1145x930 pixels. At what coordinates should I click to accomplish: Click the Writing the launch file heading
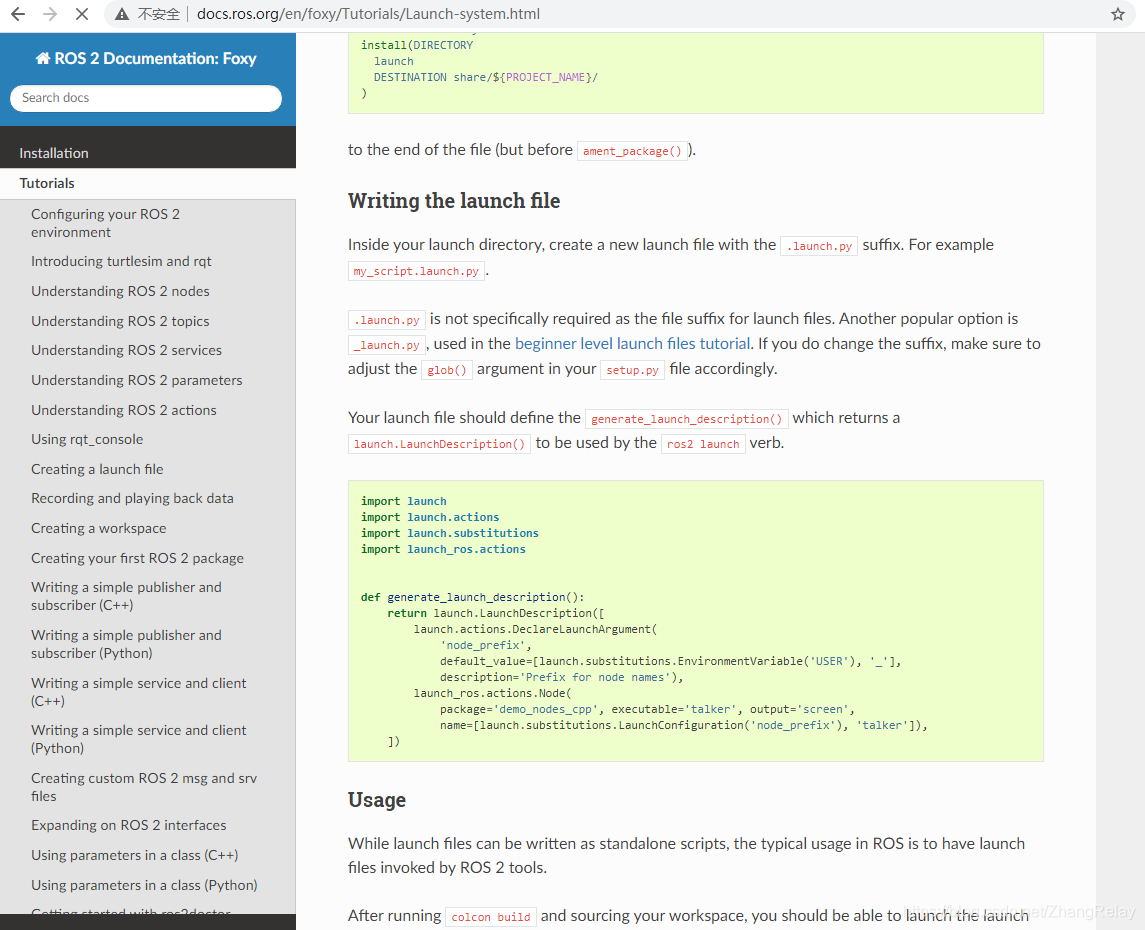click(453, 201)
